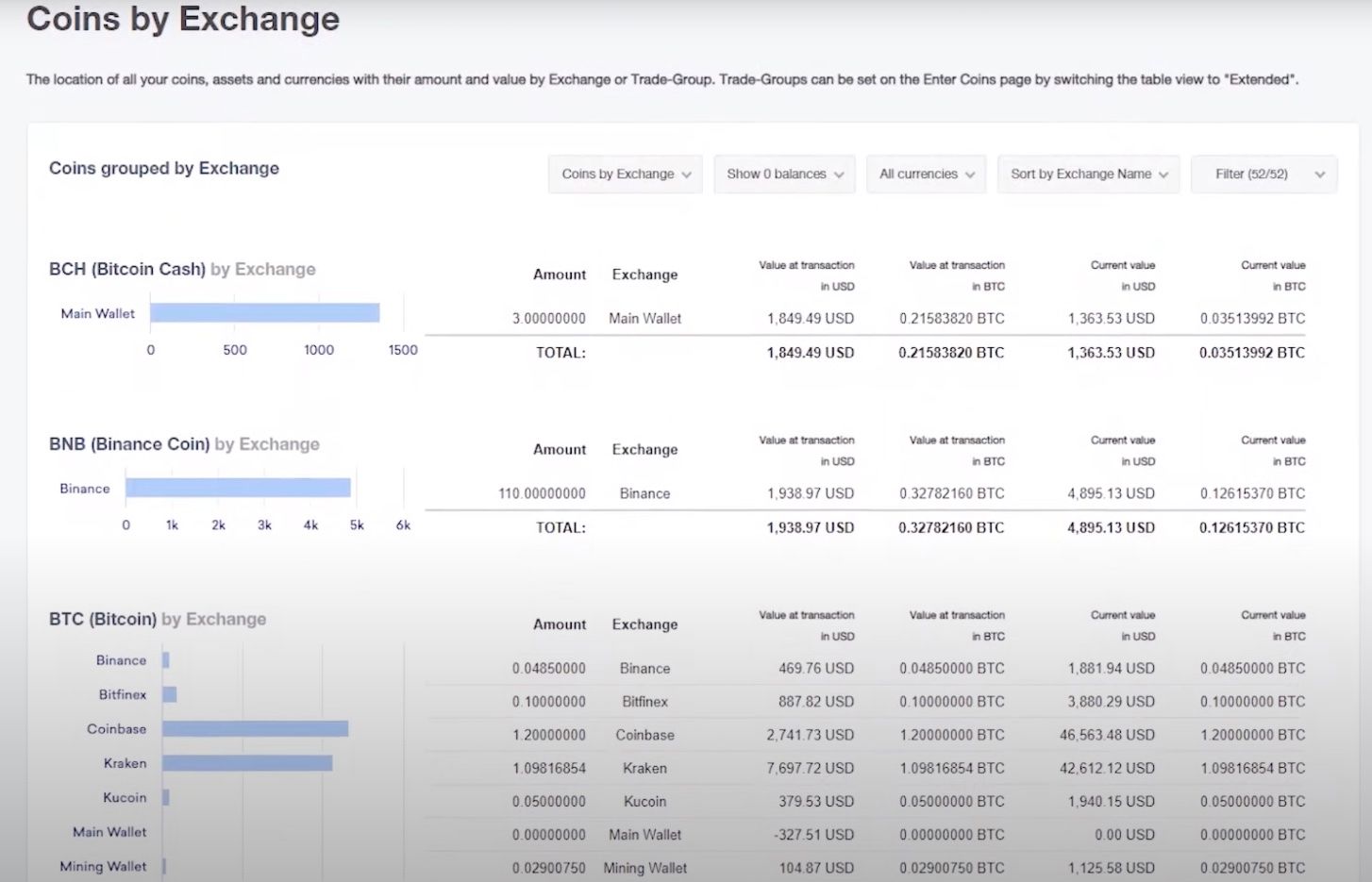Click the Kucoin bar in BTC chart
The height and width of the screenshot is (882, 1372).
pyautogui.click(x=166, y=798)
